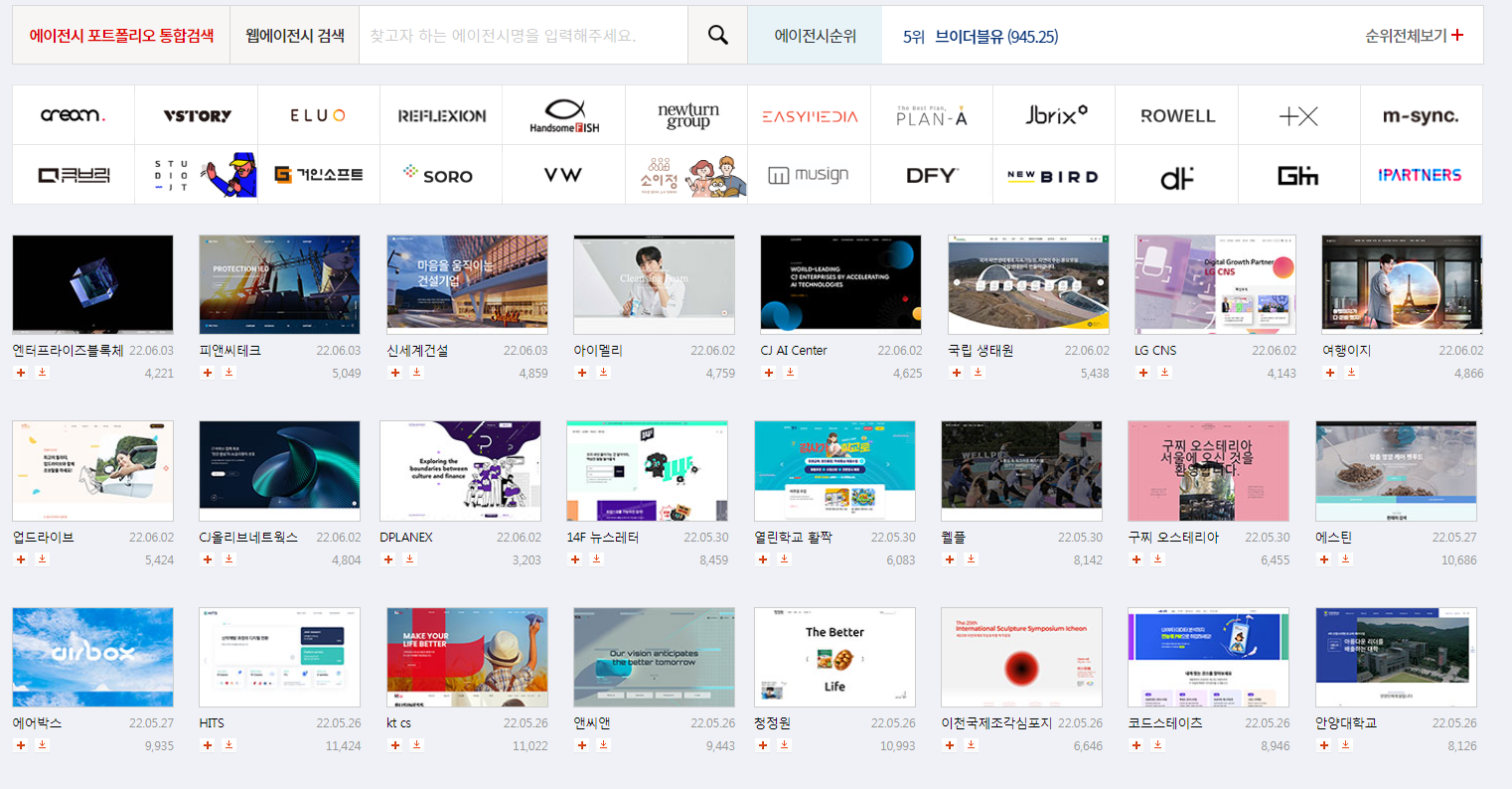Image resolution: width=1512 pixels, height=789 pixels.
Task: Open the ROWELL agency logo
Action: [1177, 115]
